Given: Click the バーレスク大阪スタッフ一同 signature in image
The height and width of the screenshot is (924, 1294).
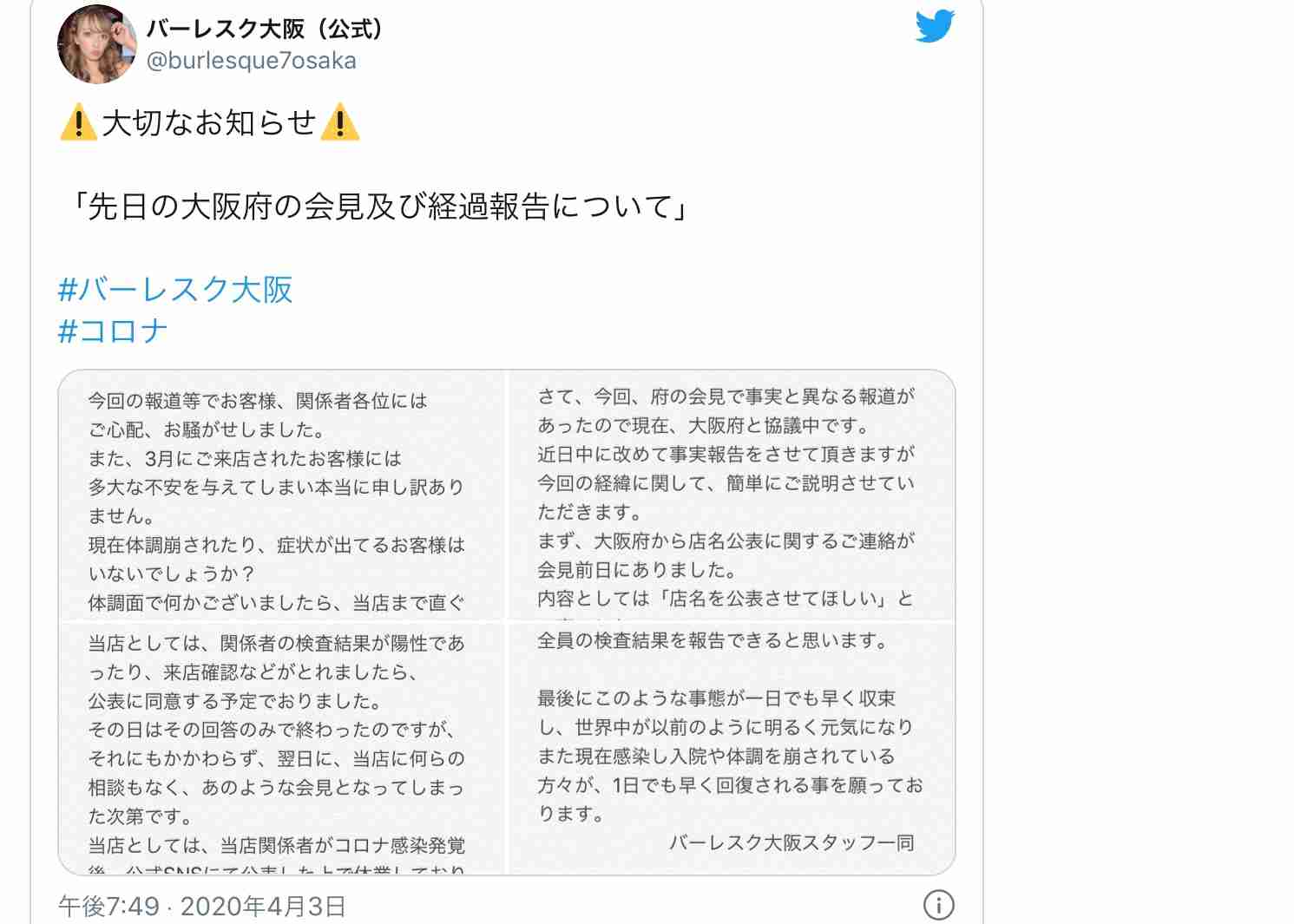Looking at the screenshot, I should [x=792, y=842].
